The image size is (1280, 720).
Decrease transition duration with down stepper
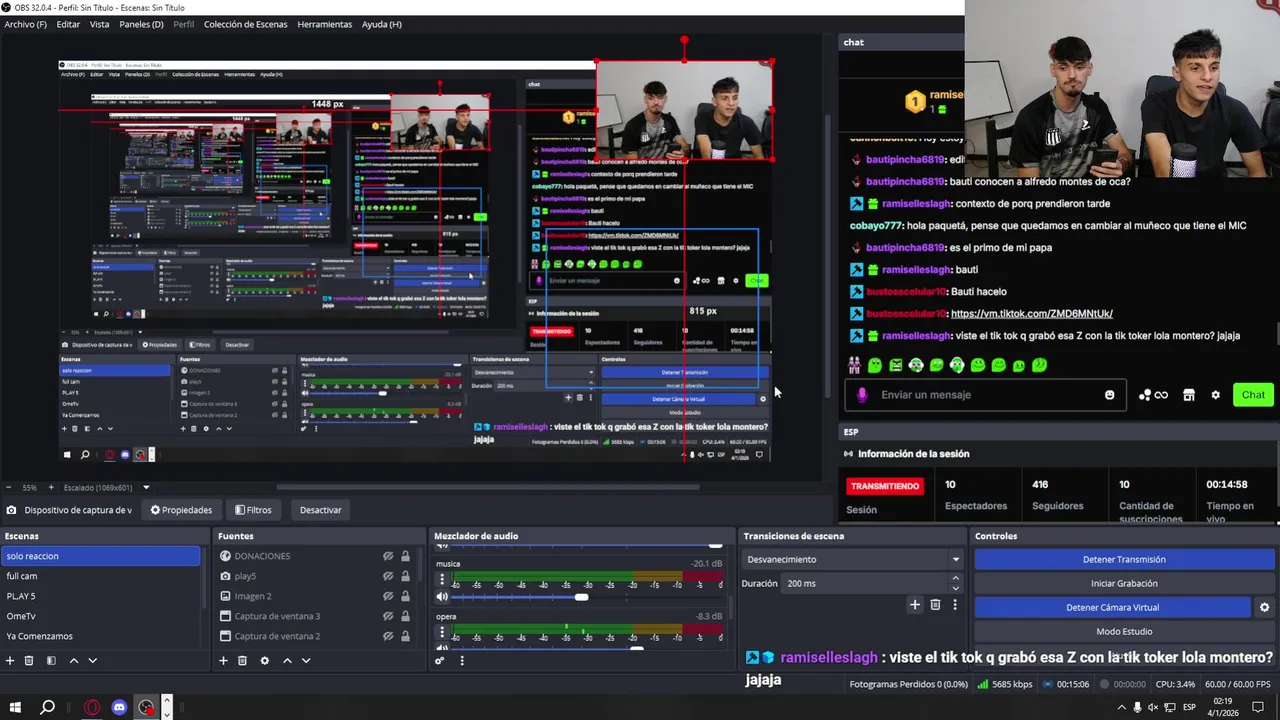(x=955, y=588)
